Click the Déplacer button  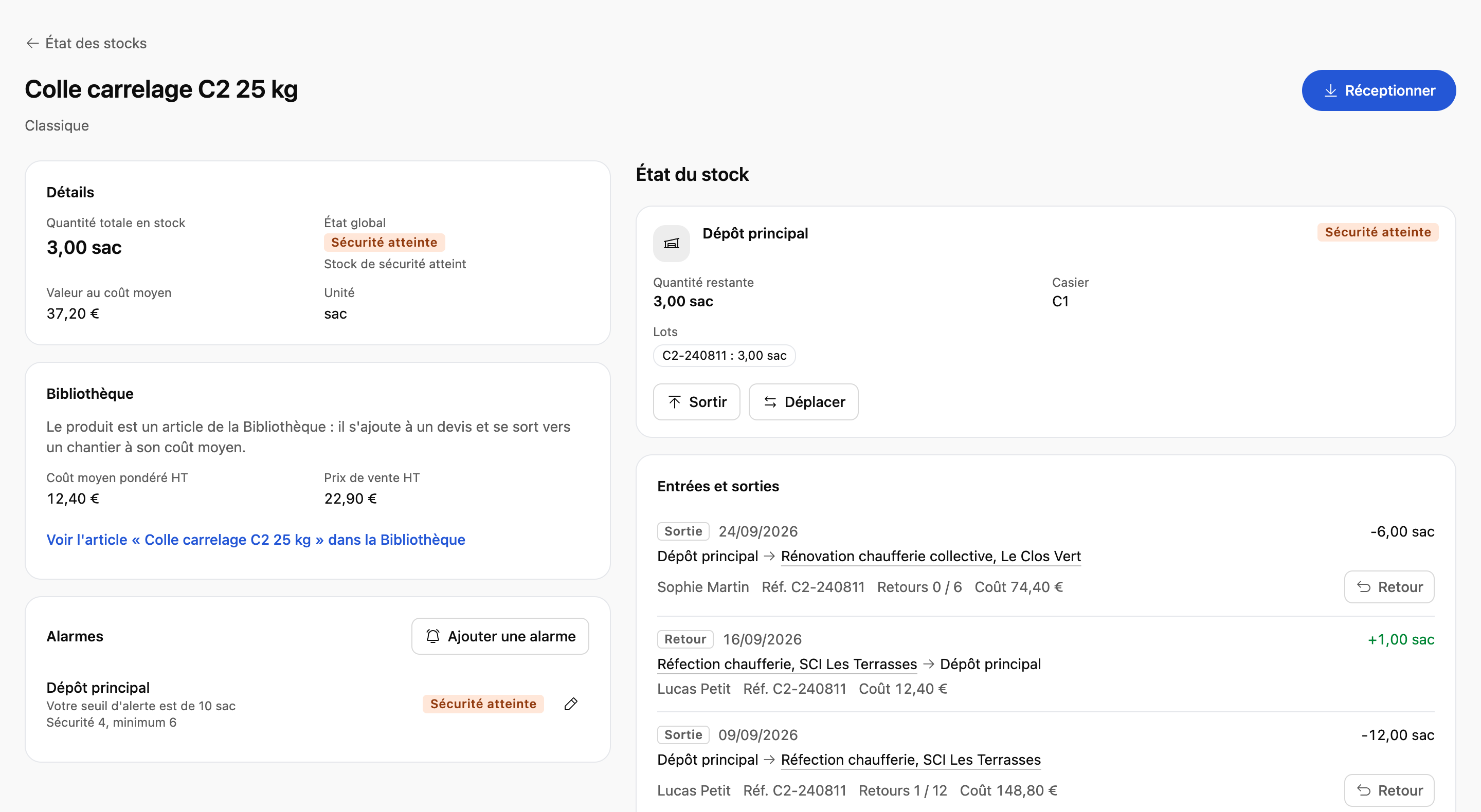click(x=803, y=402)
